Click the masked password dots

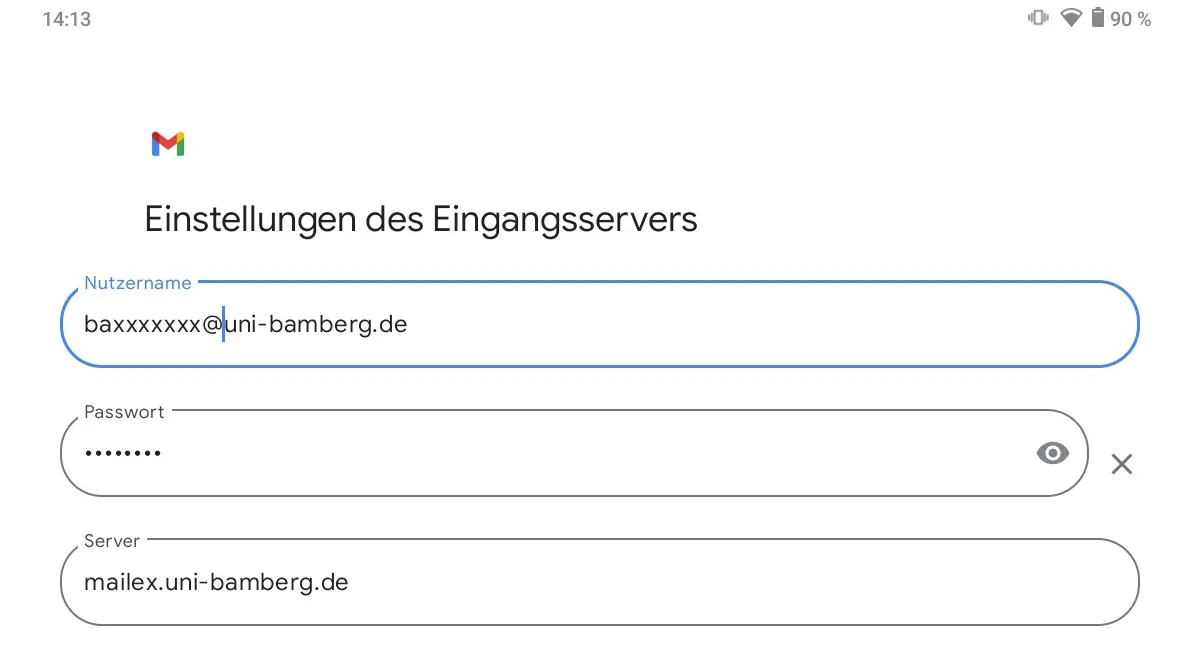[123, 454]
